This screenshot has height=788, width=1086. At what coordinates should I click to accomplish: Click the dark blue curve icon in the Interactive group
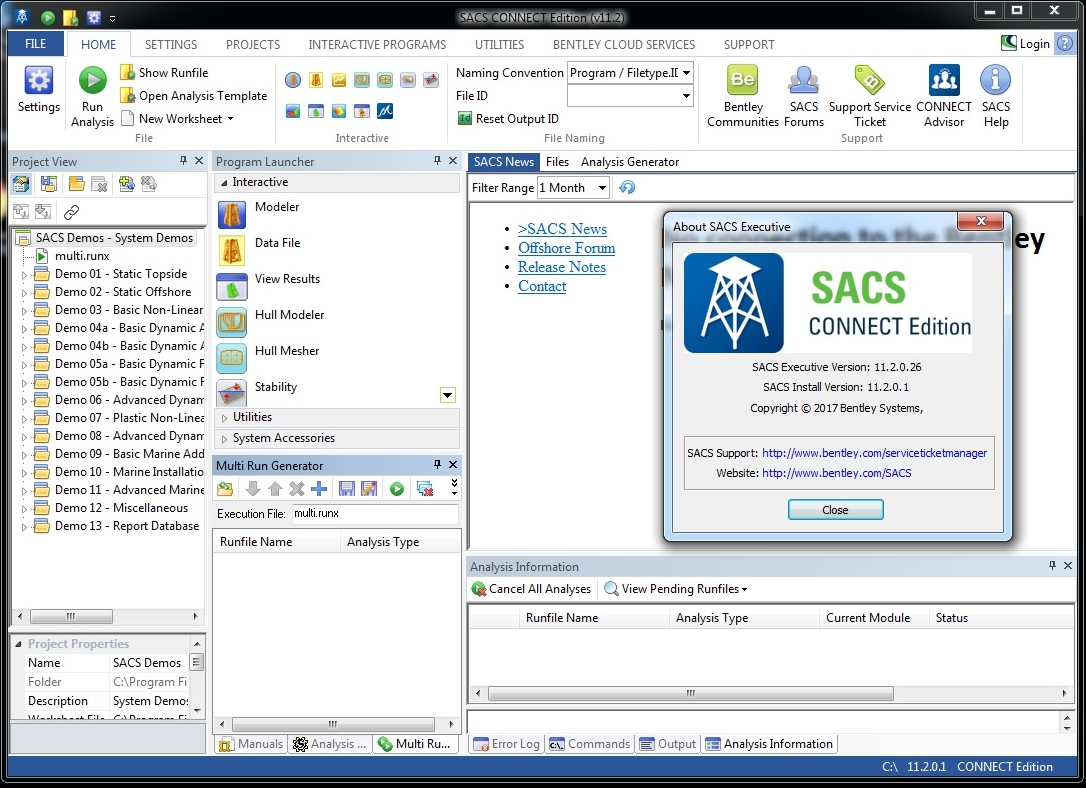click(x=384, y=111)
